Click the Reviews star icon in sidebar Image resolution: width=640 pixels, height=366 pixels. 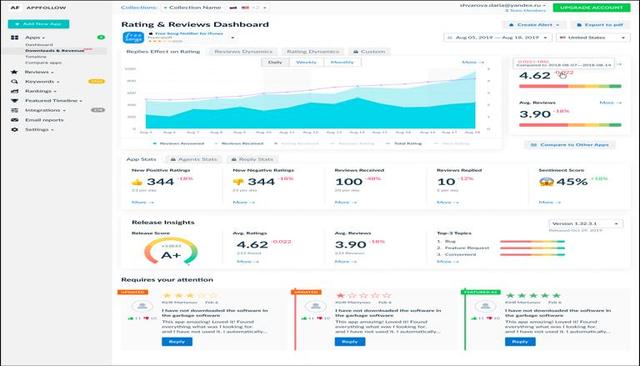[14, 72]
